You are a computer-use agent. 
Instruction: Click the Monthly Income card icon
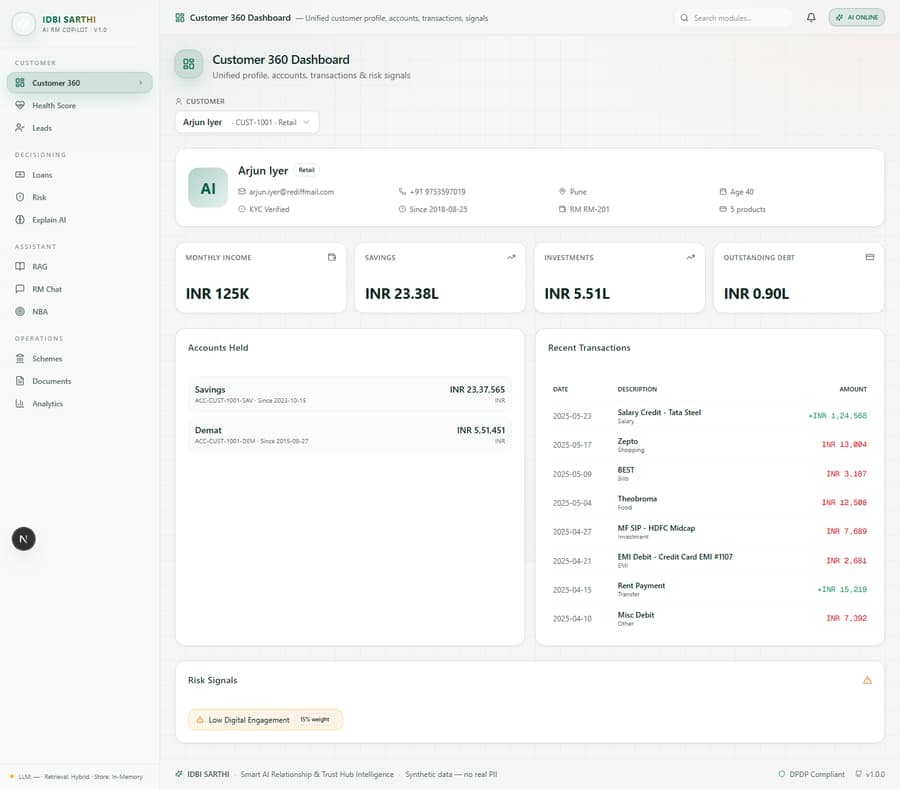(x=332, y=257)
